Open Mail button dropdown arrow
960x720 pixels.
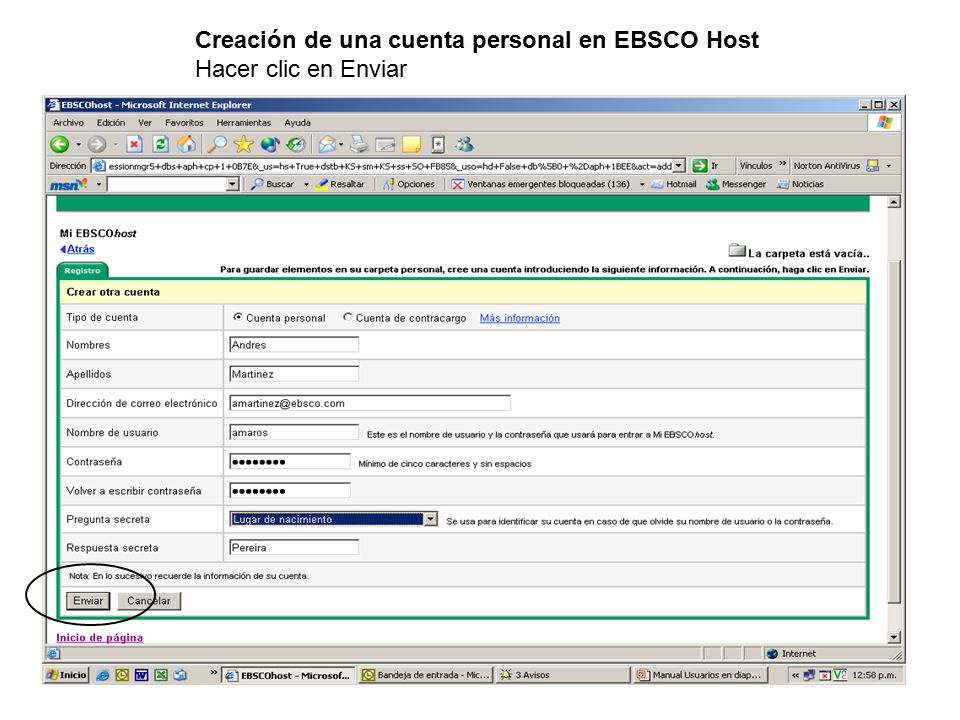coord(341,145)
